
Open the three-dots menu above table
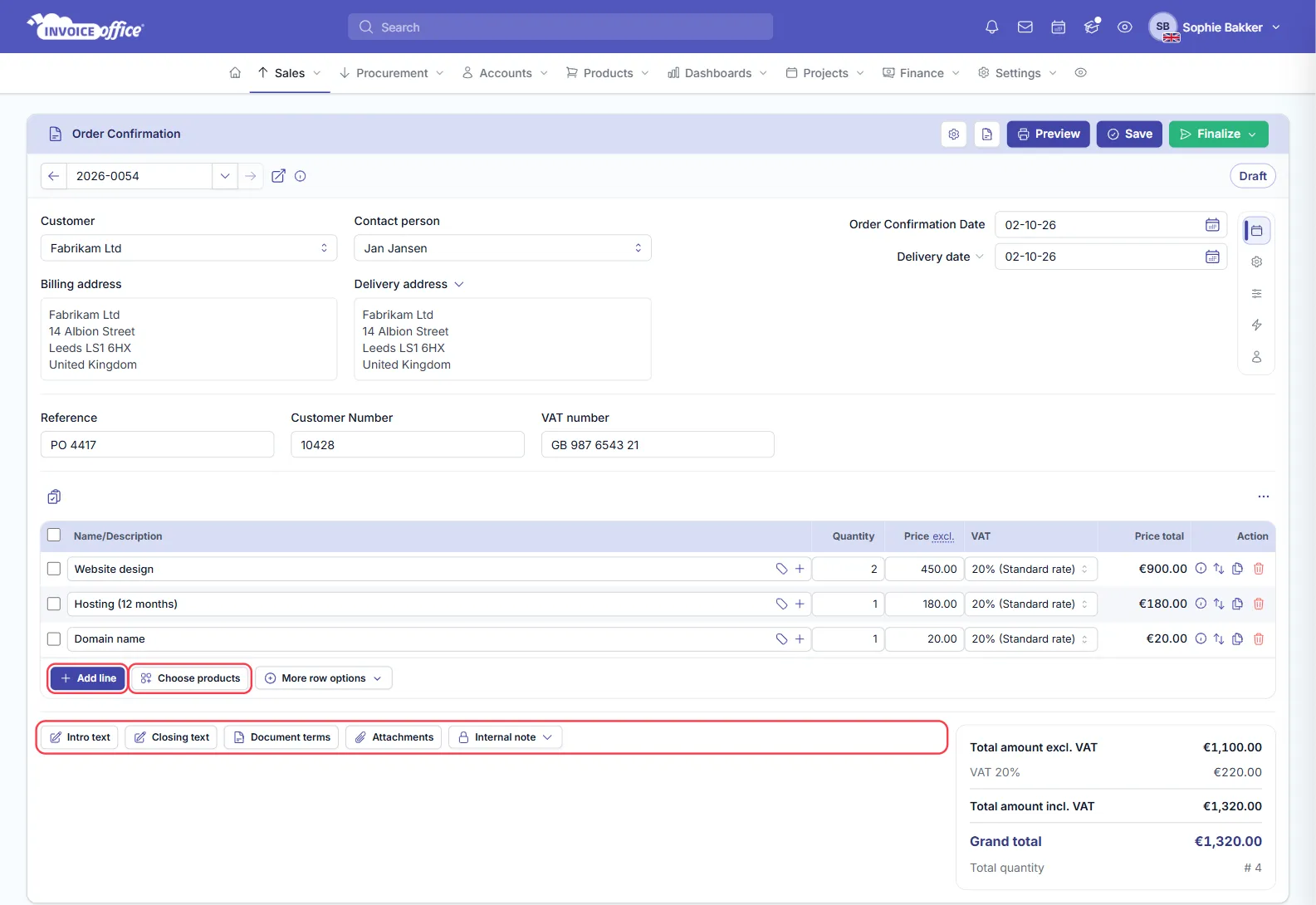pyautogui.click(x=1264, y=497)
